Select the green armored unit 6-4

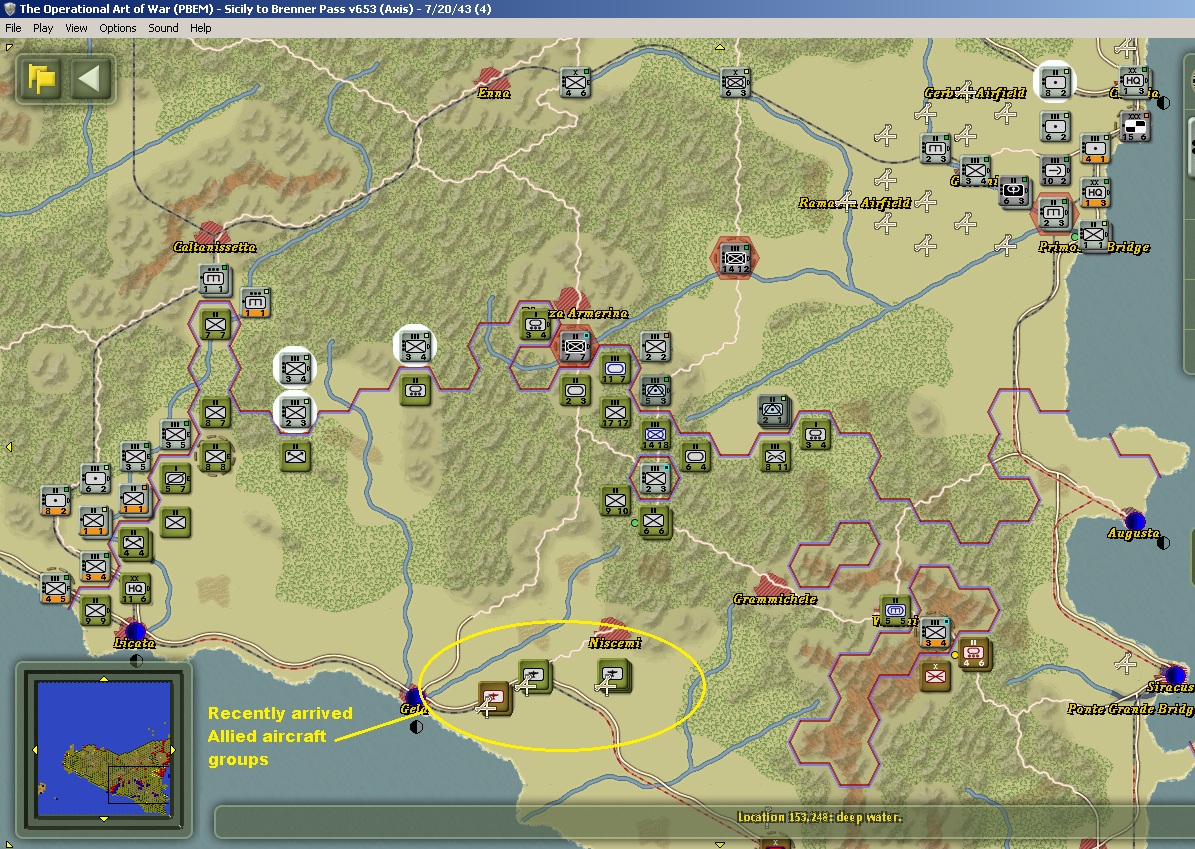pyautogui.click(x=694, y=456)
